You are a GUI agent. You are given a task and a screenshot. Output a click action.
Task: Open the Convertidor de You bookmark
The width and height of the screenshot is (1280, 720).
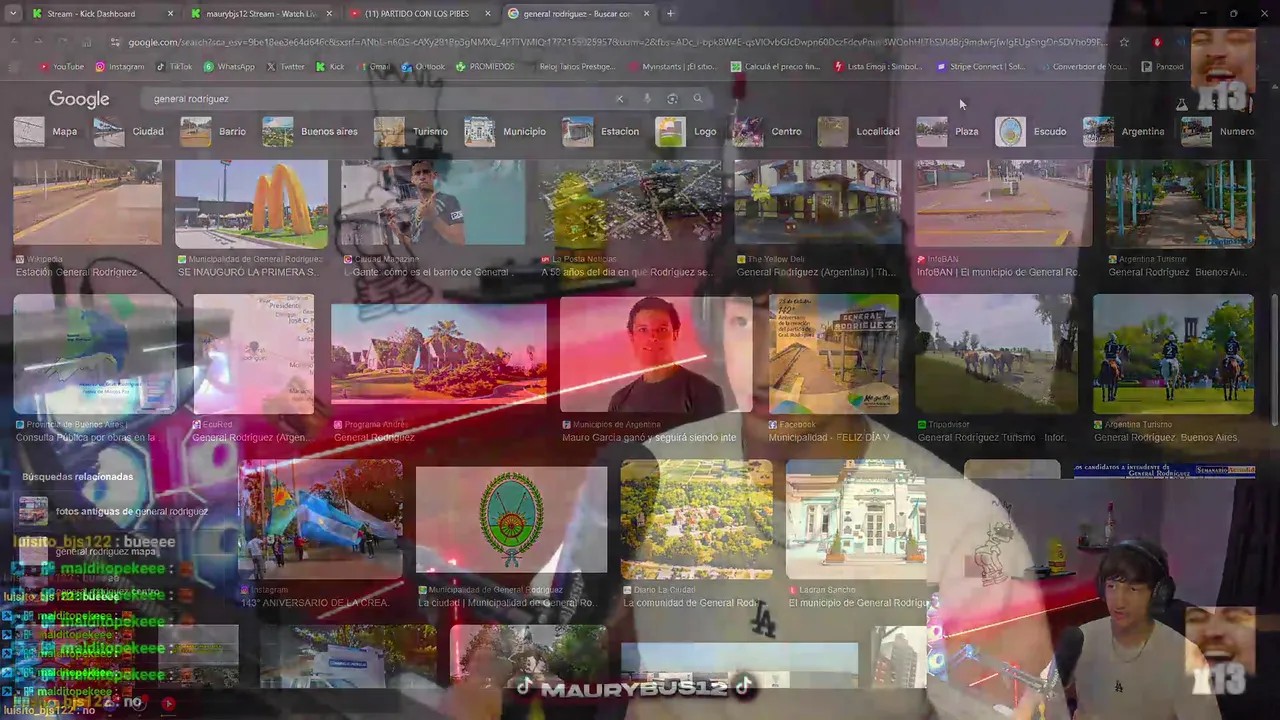click(x=1083, y=67)
